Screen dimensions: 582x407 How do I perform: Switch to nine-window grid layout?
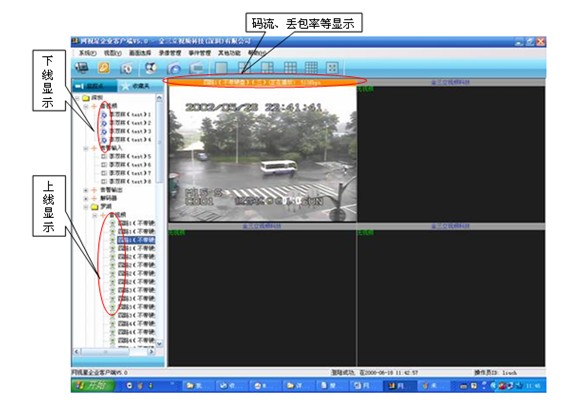click(x=290, y=68)
